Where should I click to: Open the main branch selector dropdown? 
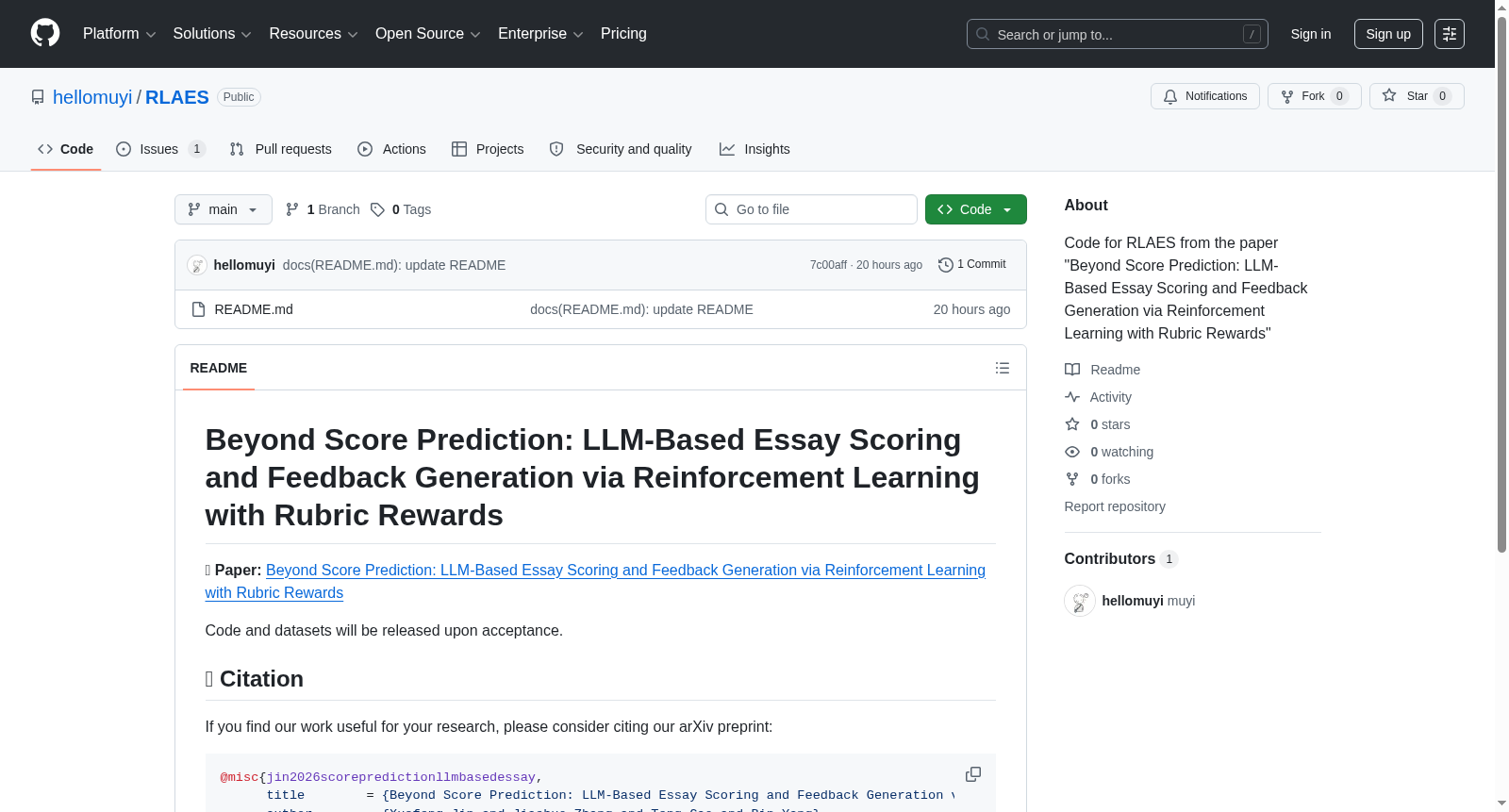point(224,209)
